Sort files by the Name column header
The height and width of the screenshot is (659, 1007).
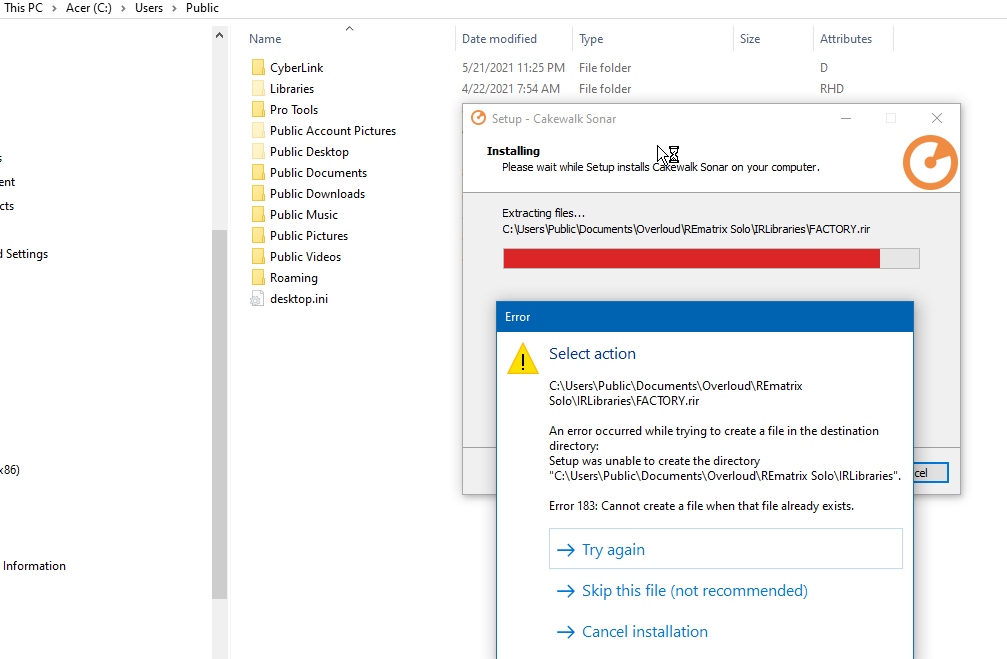[x=265, y=39]
